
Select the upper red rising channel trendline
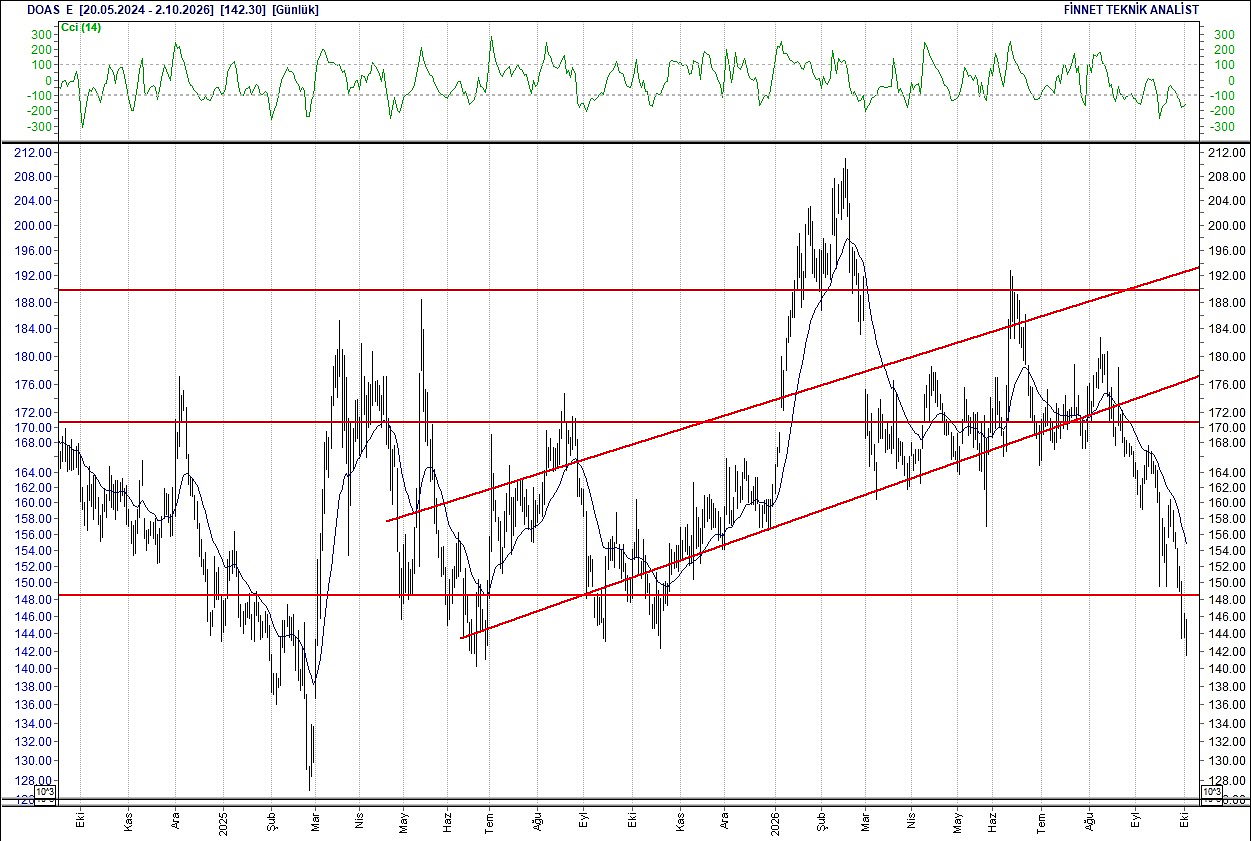click(x=792, y=394)
